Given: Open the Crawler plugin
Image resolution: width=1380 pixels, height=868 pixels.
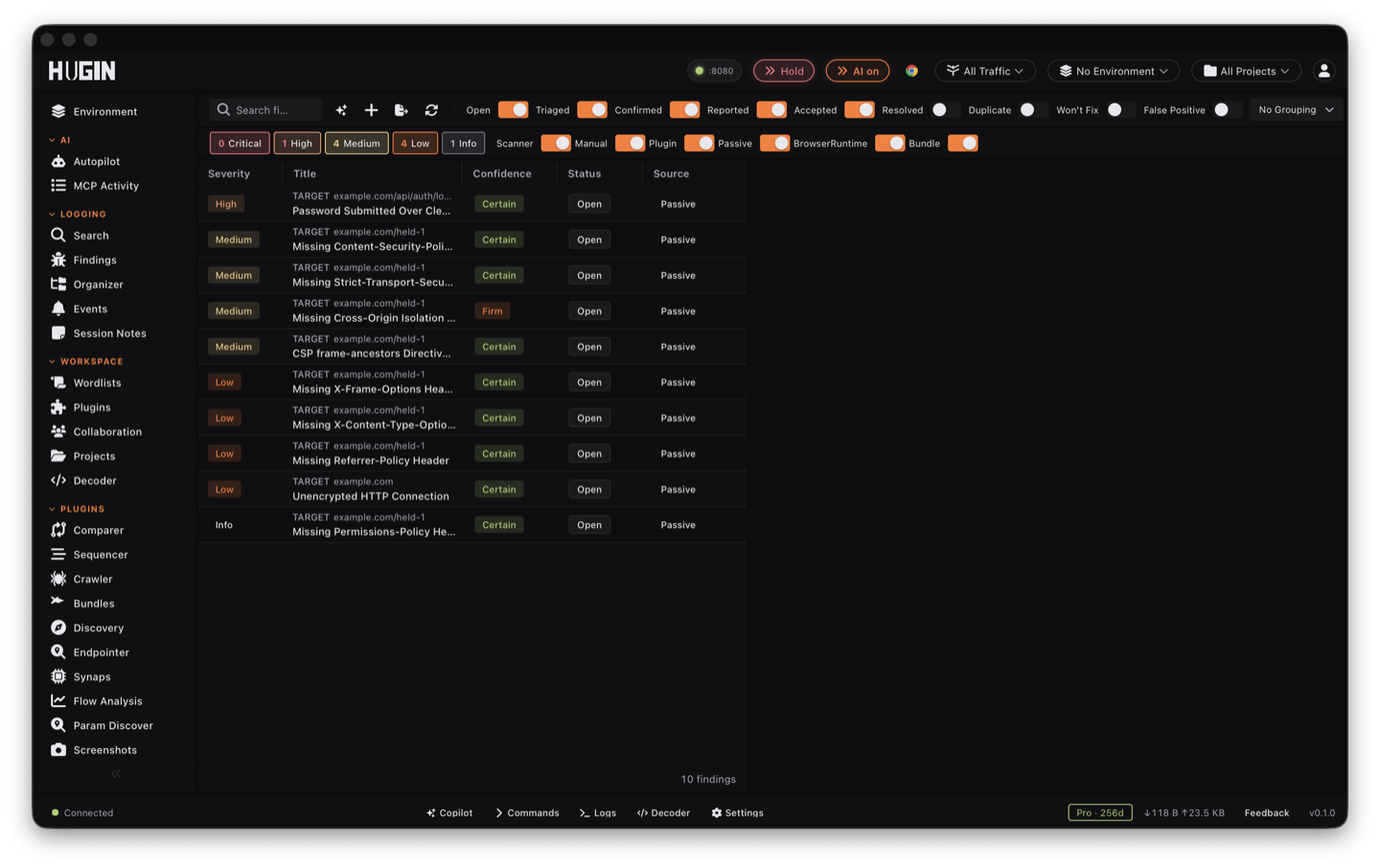Looking at the screenshot, I should point(93,579).
